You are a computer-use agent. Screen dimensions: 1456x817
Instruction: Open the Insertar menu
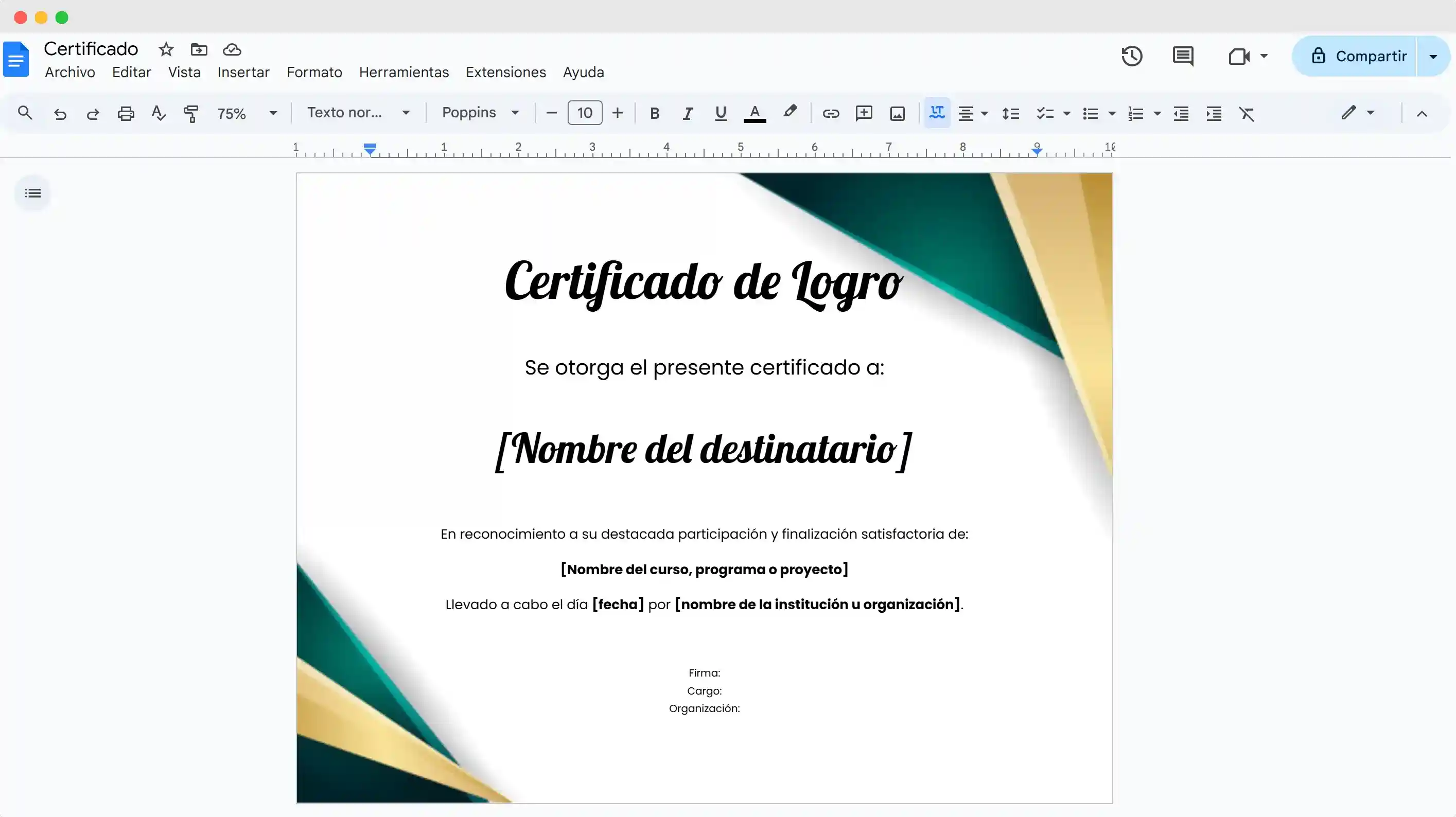pos(243,73)
